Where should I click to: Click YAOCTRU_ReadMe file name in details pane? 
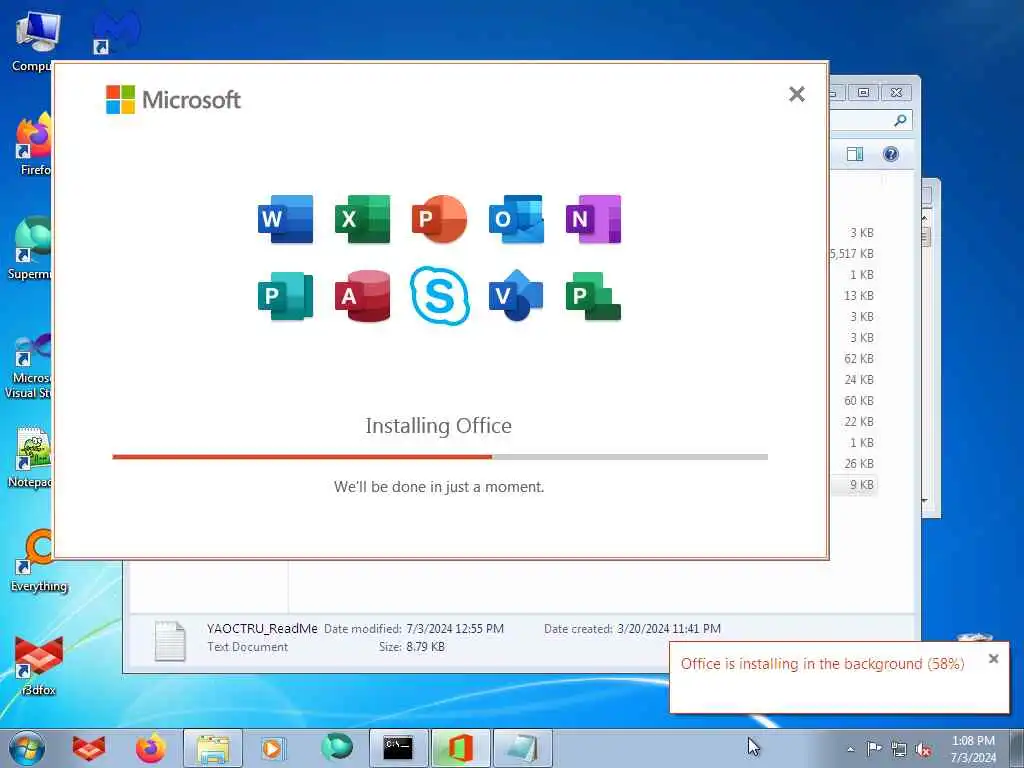[262, 628]
